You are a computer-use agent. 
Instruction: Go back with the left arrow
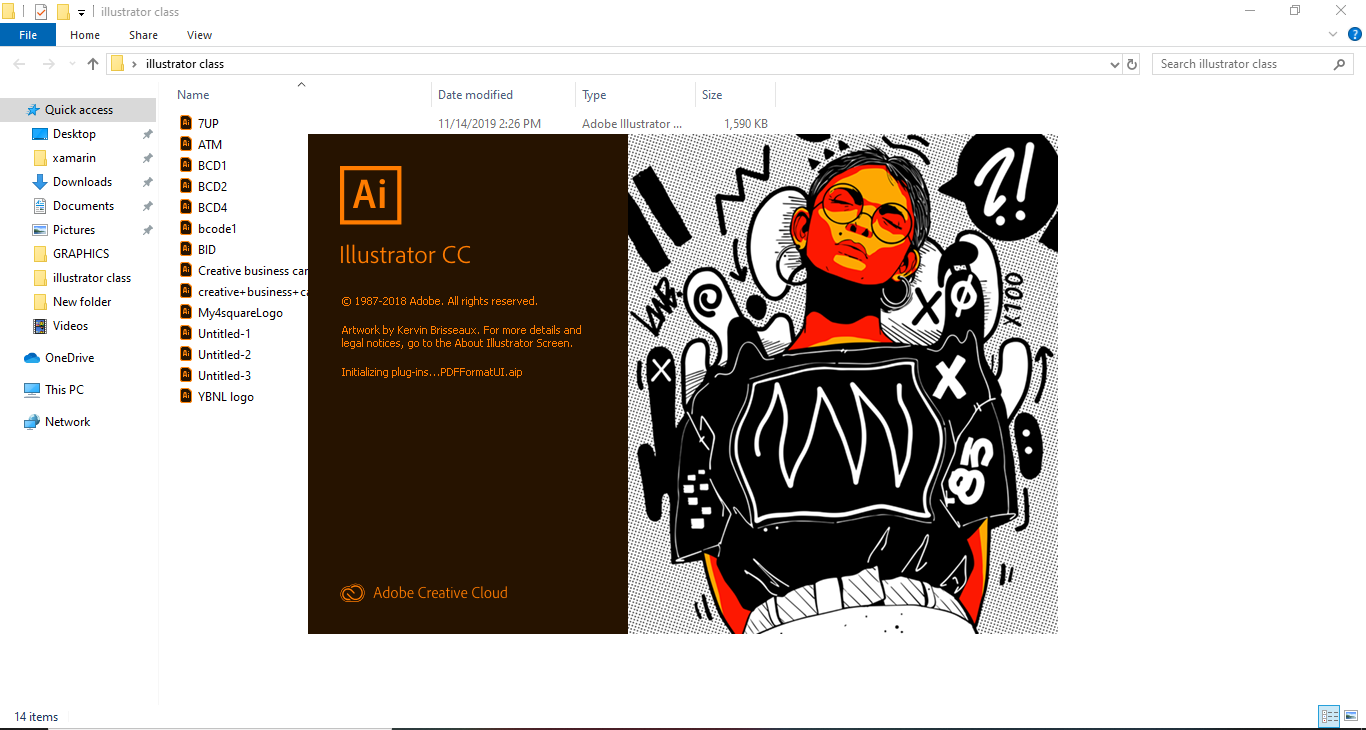(20, 64)
